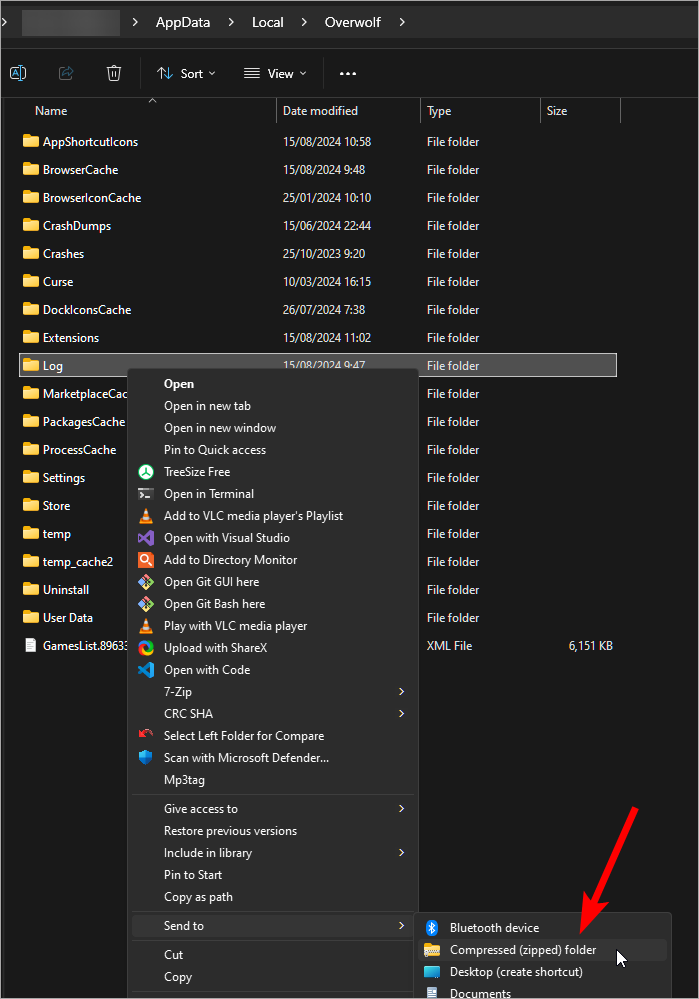
Task: Click the Visual Studio icon
Action: coord(146,538)
